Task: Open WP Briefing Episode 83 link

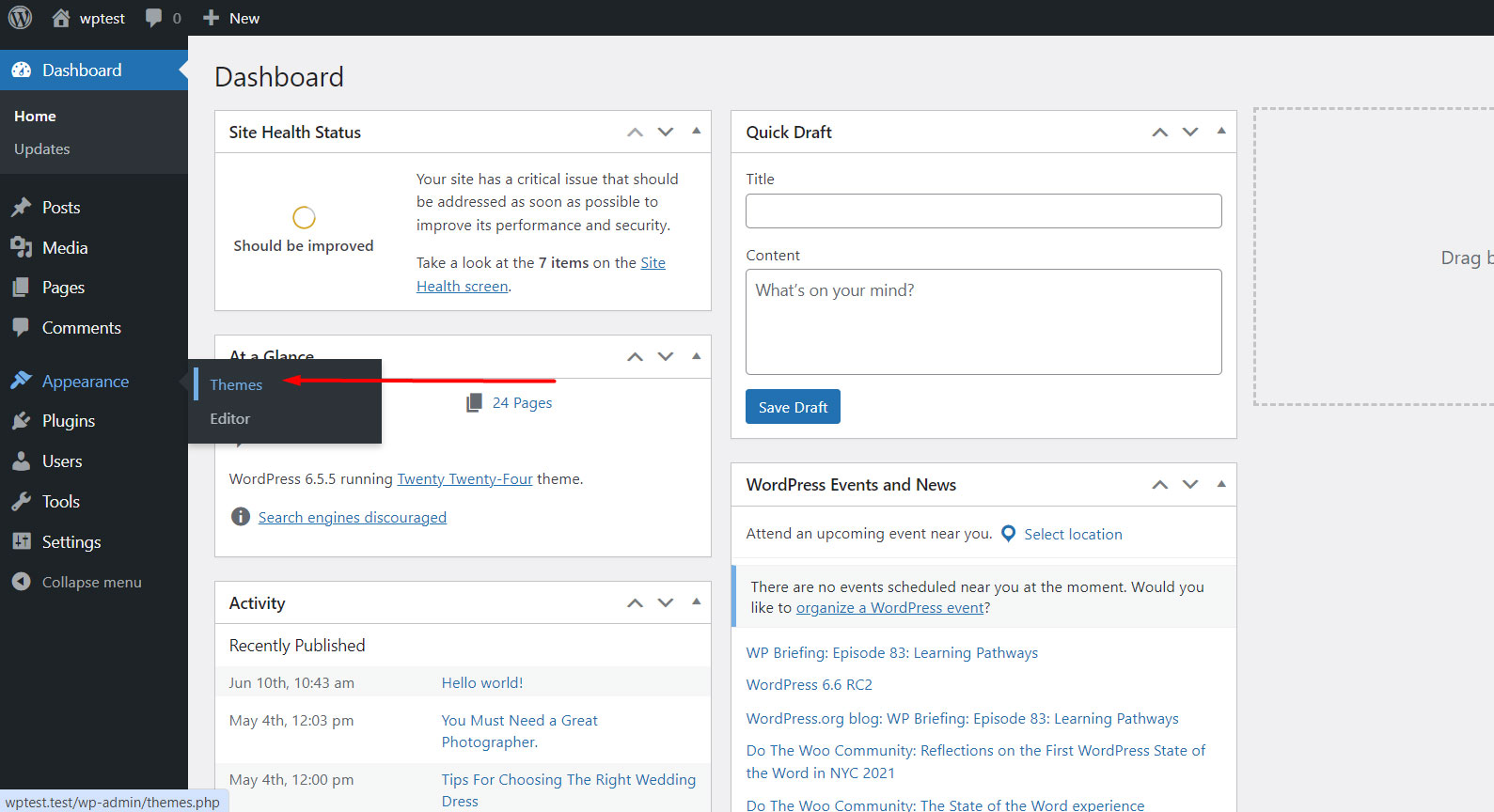Action: click(x=892, y=652)
